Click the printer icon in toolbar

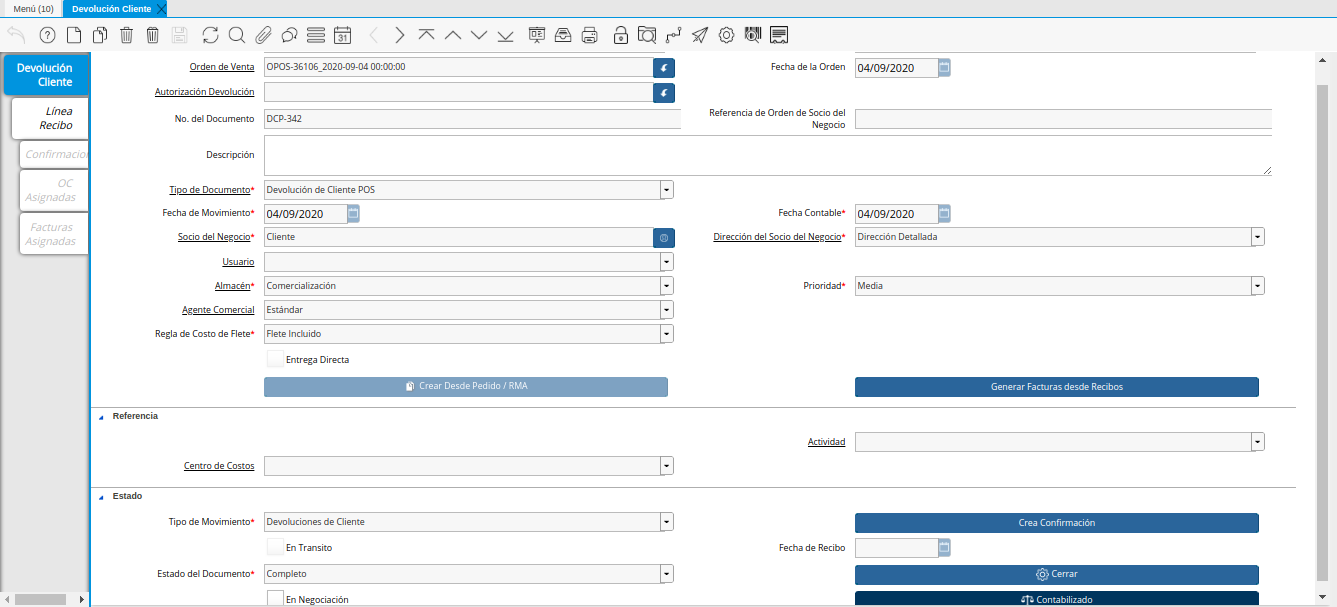tap(590, 35)
